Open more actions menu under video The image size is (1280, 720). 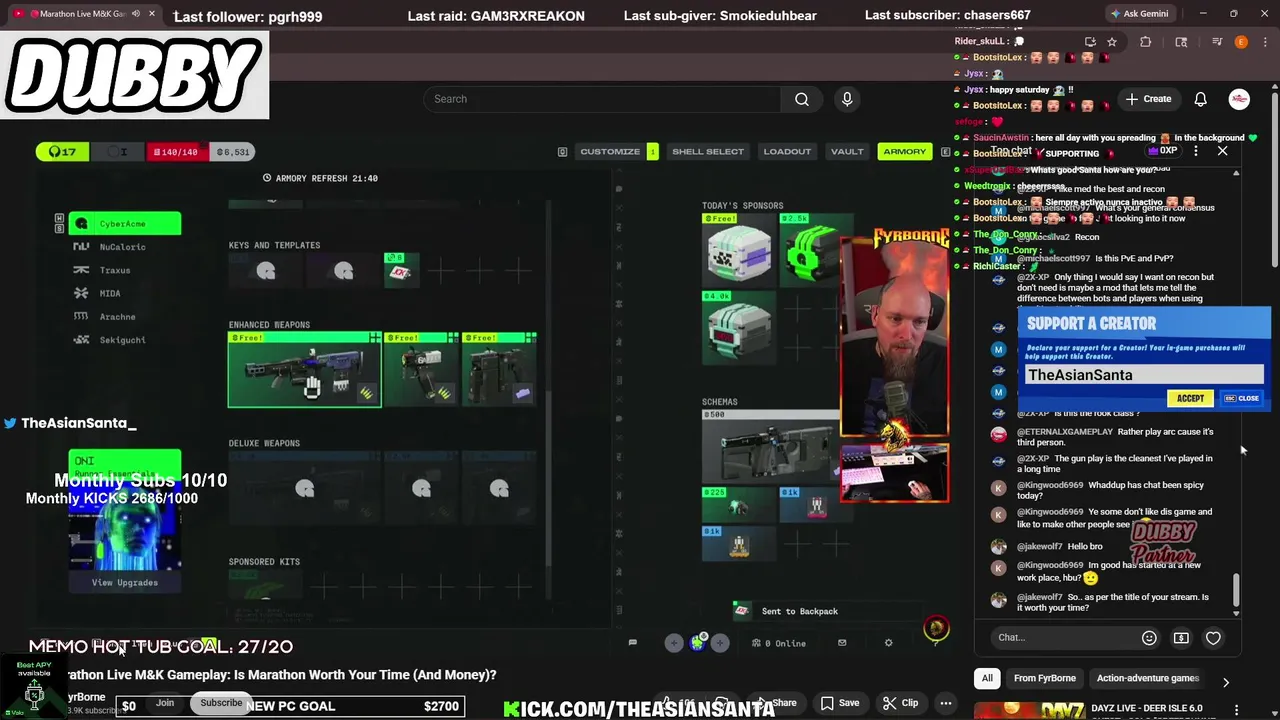pos(945,703)
